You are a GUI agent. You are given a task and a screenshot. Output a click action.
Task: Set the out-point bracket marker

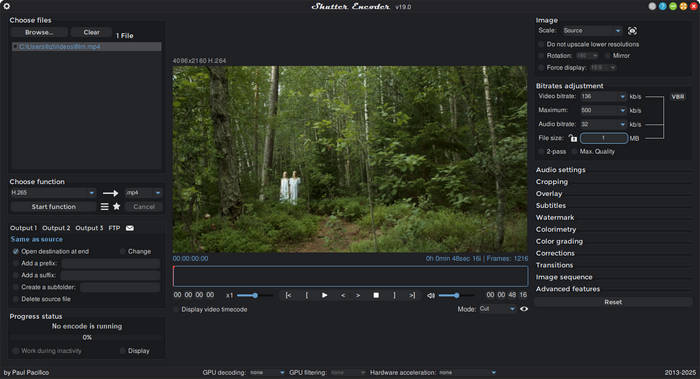394,296
